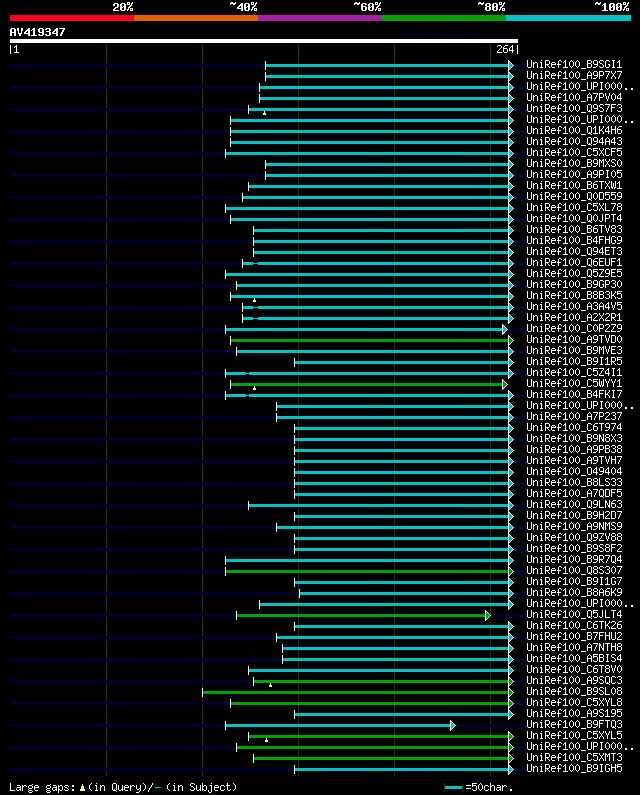This screenshot has width=640, height=795.
Task: Select the UniRef100_Q6EUF1 label
Action: (574, 263)
